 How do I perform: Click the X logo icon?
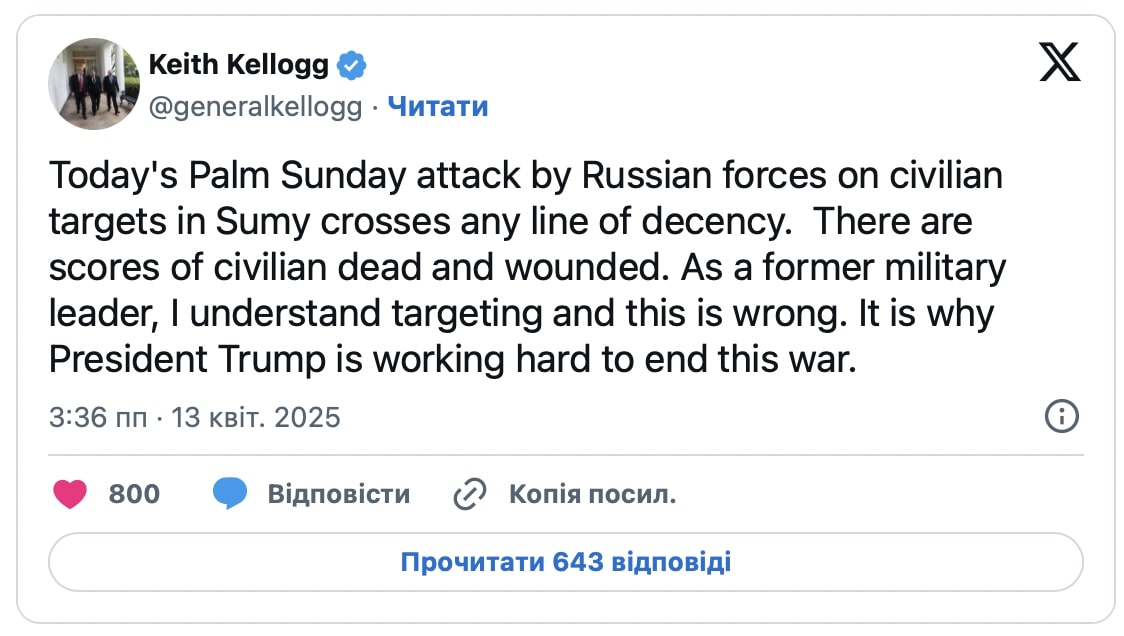click(1059, 62)
